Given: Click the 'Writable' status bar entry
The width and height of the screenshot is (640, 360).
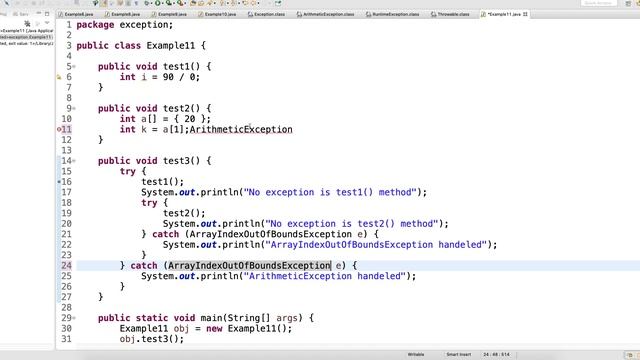Looking at the screenshot, I should [x=416, y=354].
